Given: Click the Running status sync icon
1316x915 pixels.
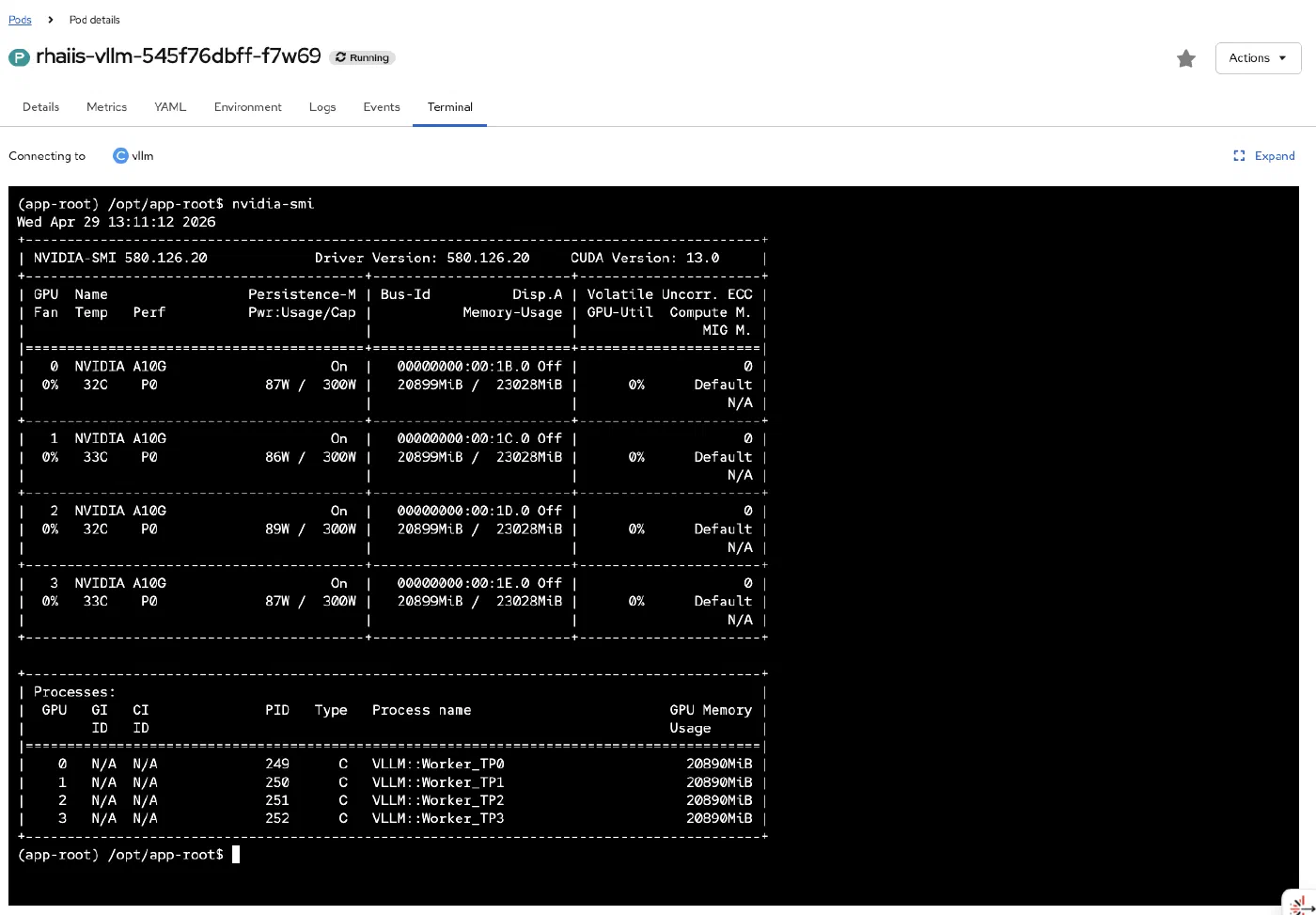Looking at the screenshot, I should click(340, 57).
